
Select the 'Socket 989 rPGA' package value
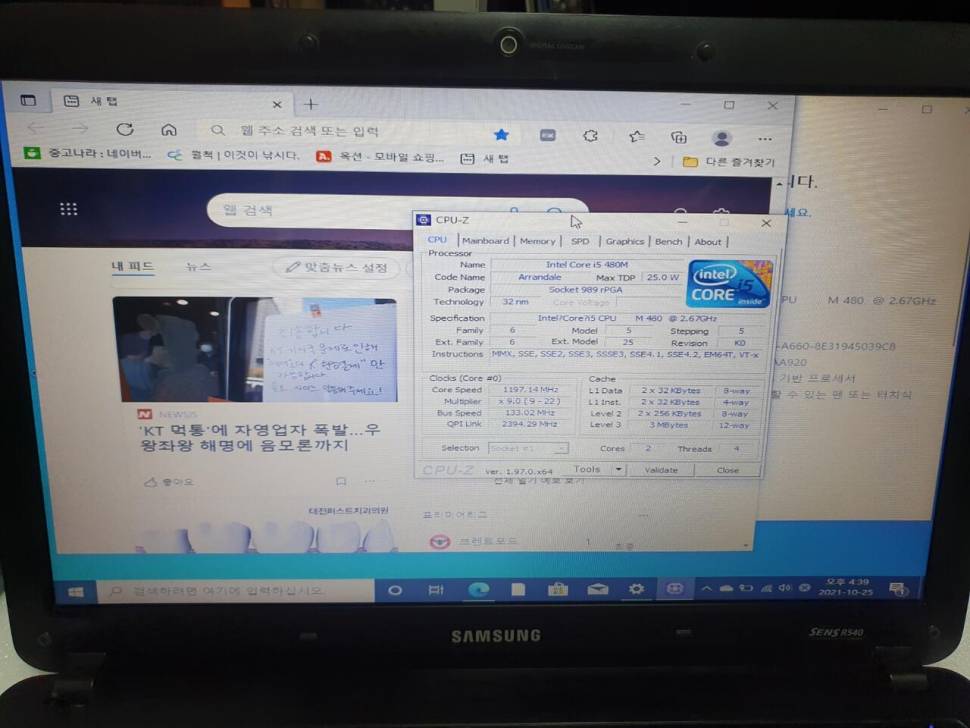(x=585, y=289)
